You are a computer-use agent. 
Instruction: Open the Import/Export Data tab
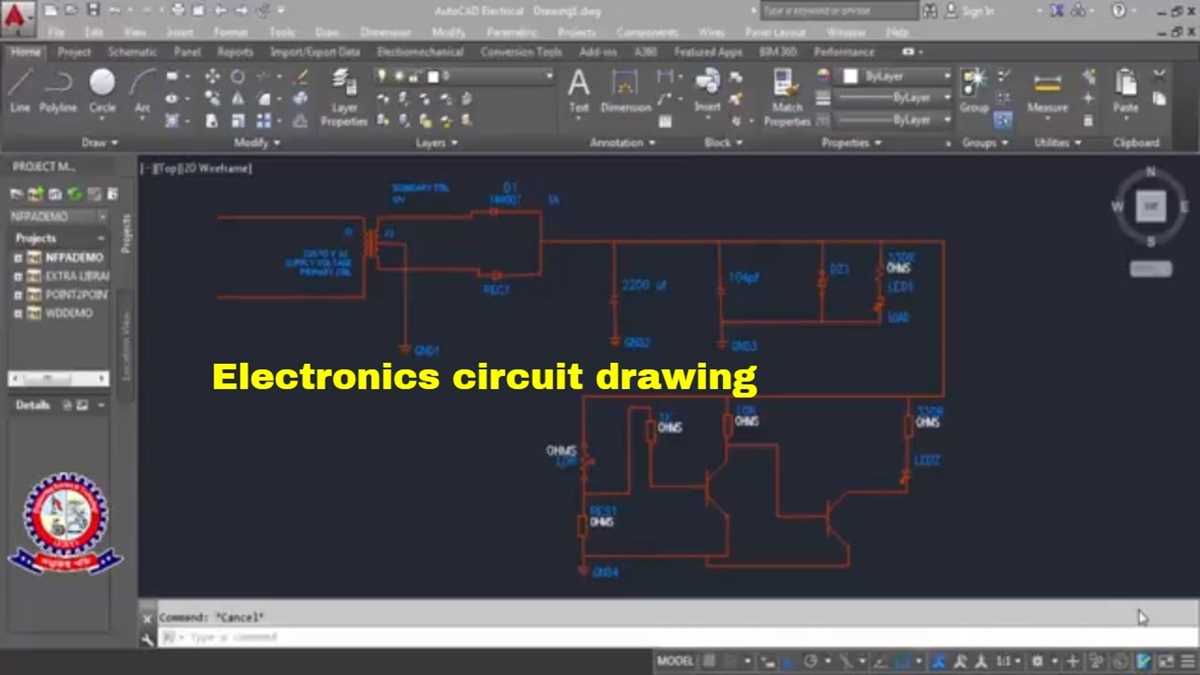pos(315,52)
